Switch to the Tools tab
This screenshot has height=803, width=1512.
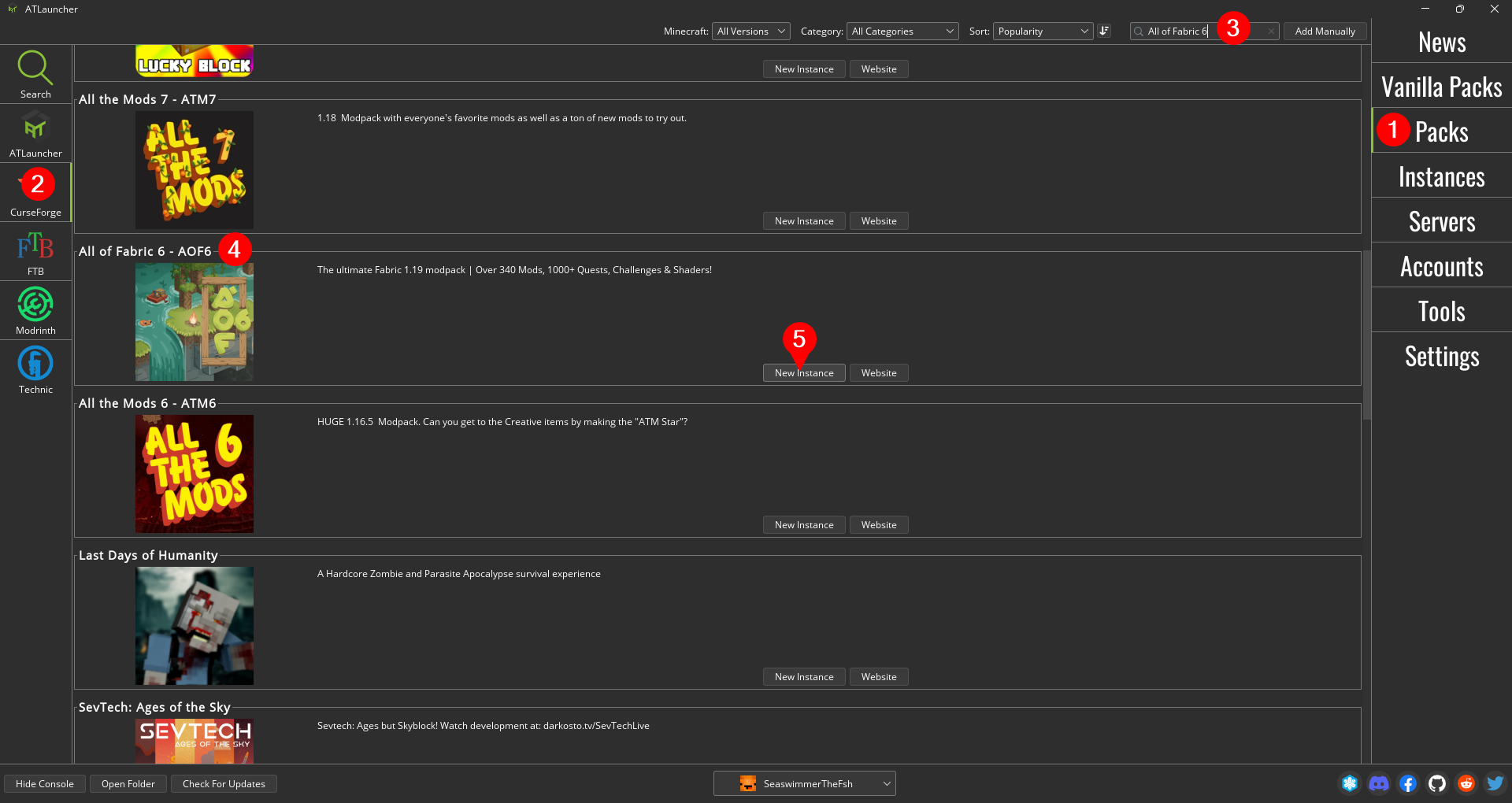point(1442,311)
